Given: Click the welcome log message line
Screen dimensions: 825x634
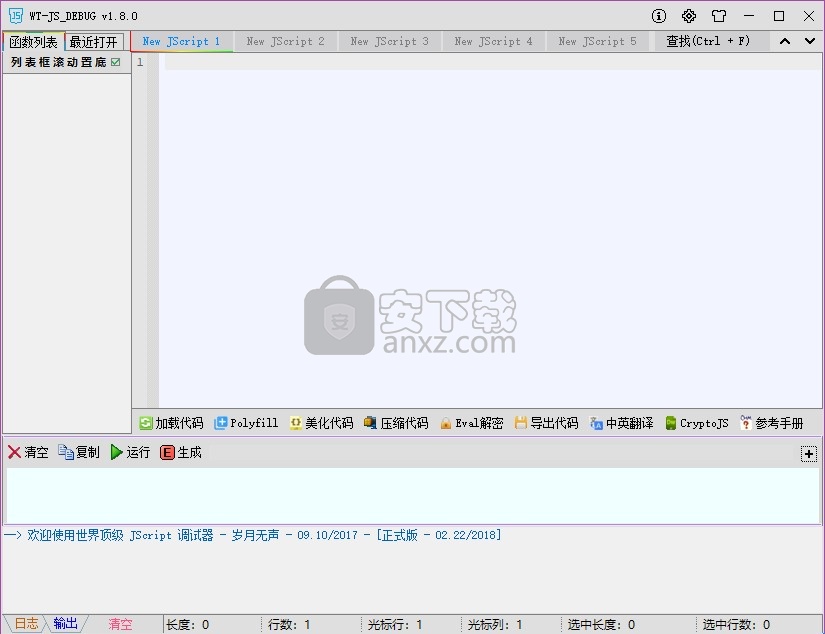Looking at the screenshot, I should point(253,535).
